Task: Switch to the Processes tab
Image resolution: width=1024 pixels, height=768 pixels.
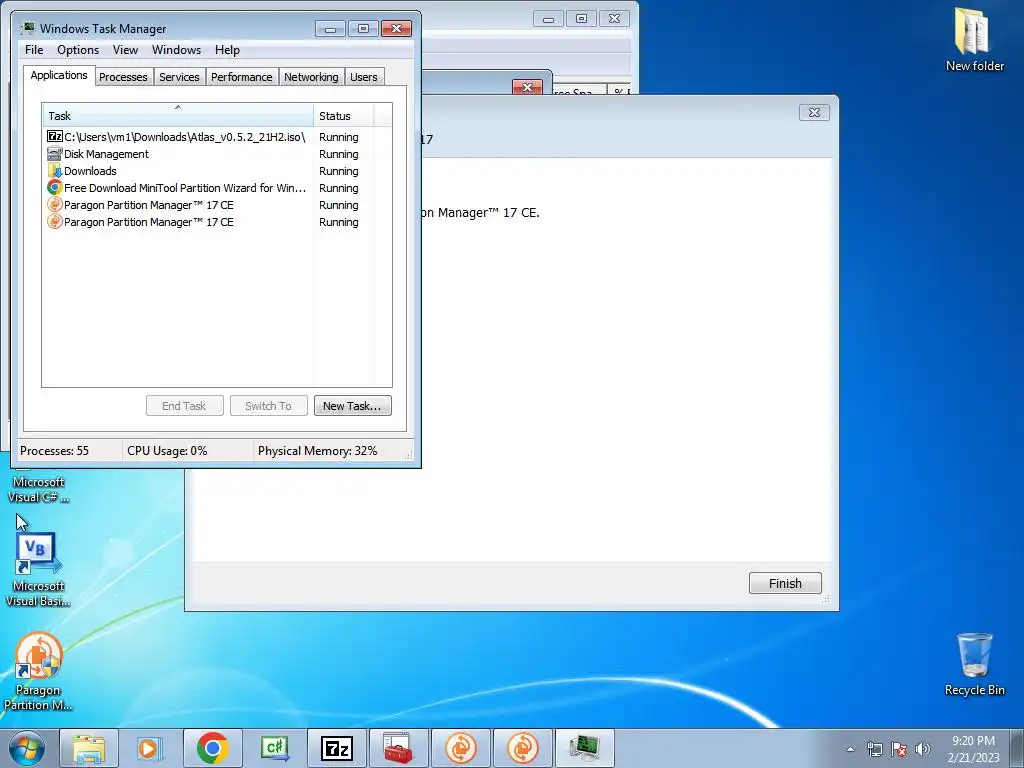Action: point(123,77)
